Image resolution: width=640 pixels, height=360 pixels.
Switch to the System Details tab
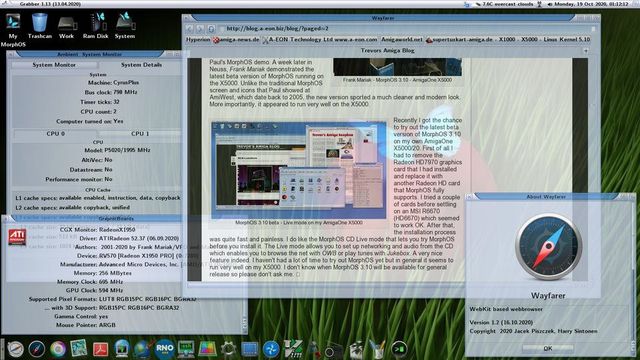141,65
